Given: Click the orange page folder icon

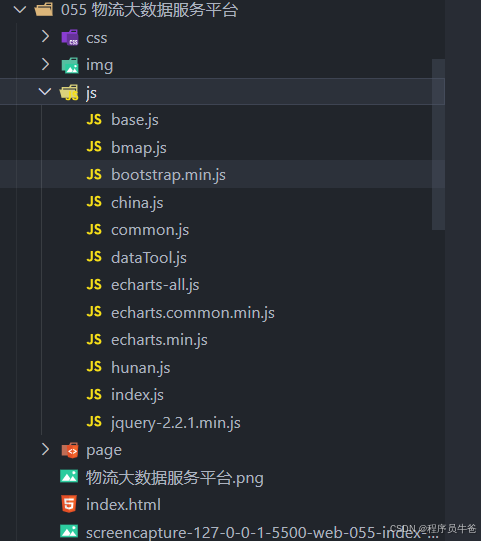Looking at the screenshot, I should coord(70,450).
